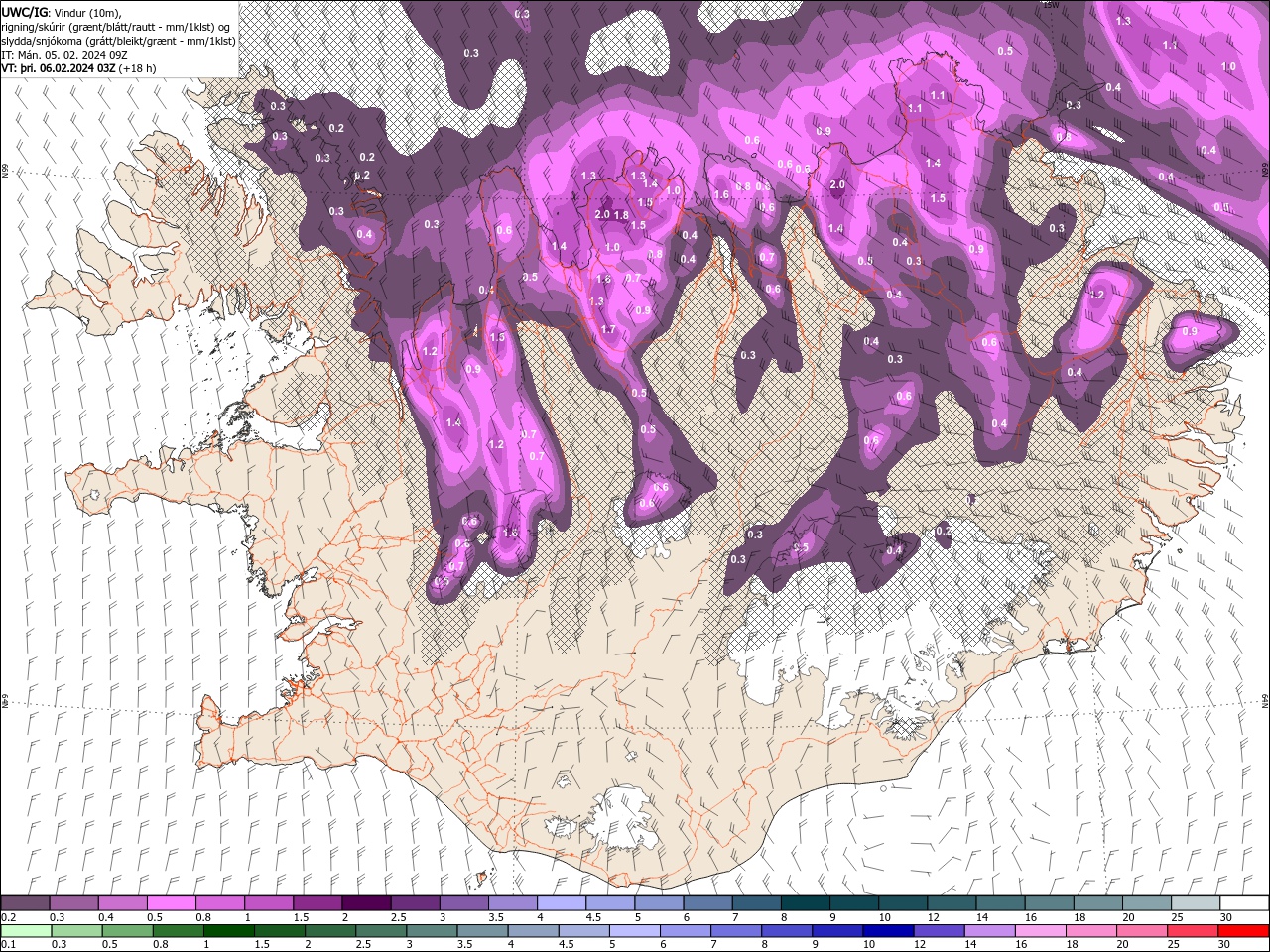The width and height of the screenshot is (1270, 952).
Task: Click the 'slydda/snjókoma (grátt/bleikt/grænt' header line
Action: tap(118, 41)
